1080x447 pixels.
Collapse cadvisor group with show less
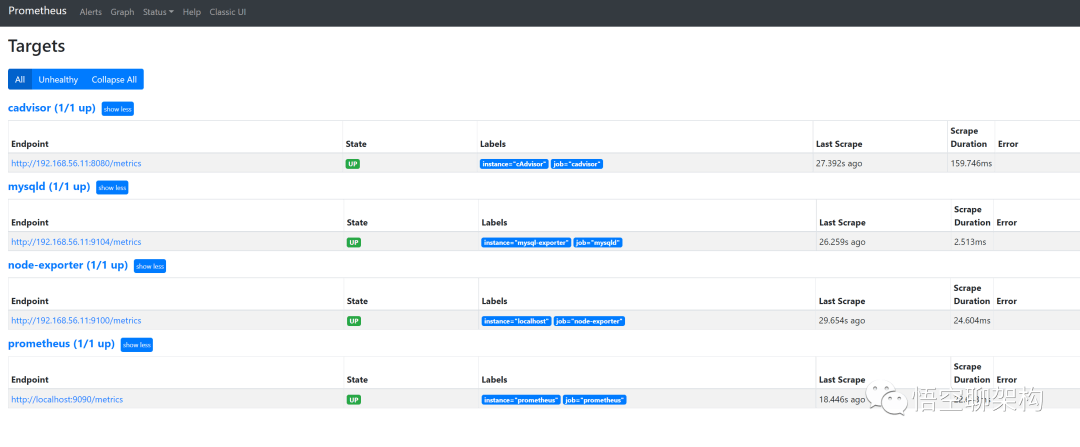pyautogui.click(x=118, y=109)
